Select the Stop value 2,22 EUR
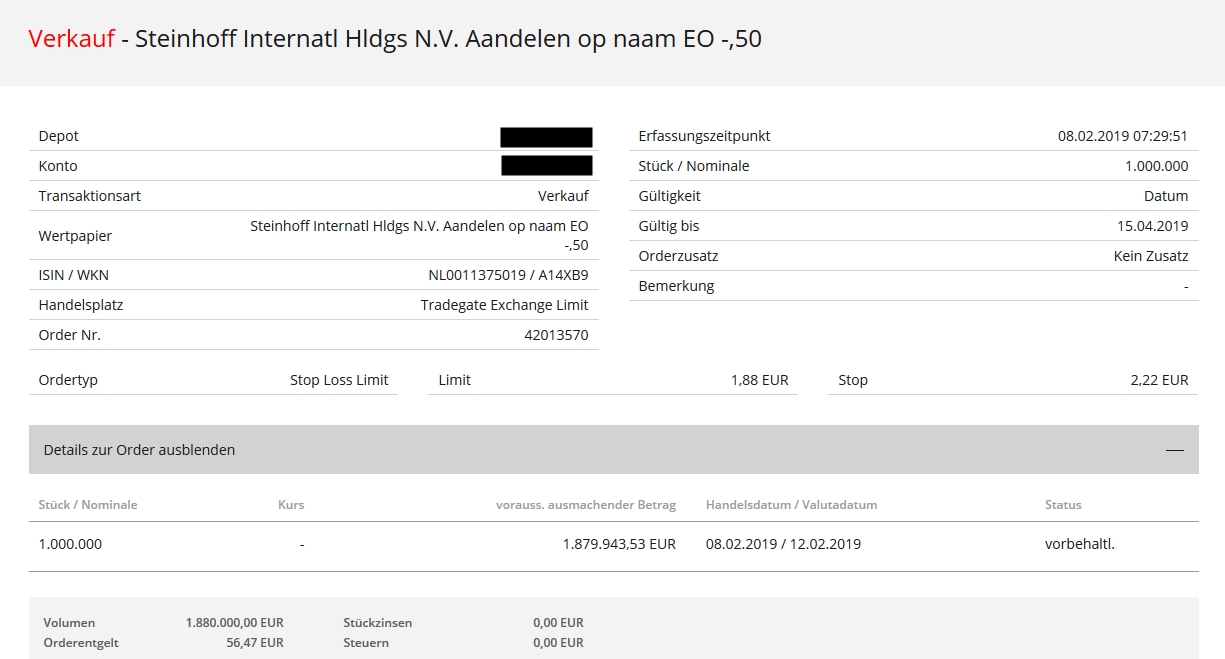Image resolution: width=1225 pixels, height=659 pixels. 1160,380
